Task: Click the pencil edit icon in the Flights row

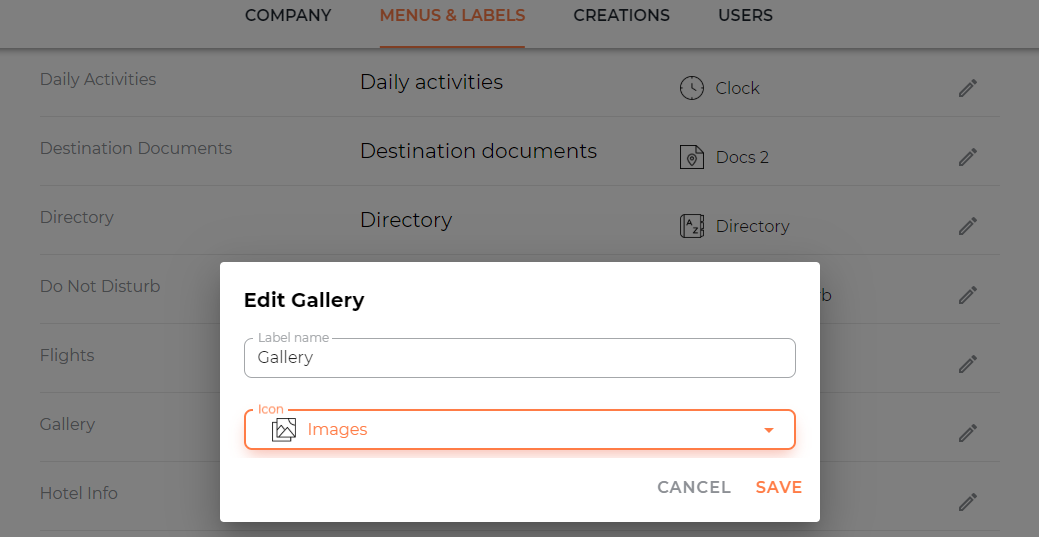Action: pyautogui.click(x=967, y=364)
